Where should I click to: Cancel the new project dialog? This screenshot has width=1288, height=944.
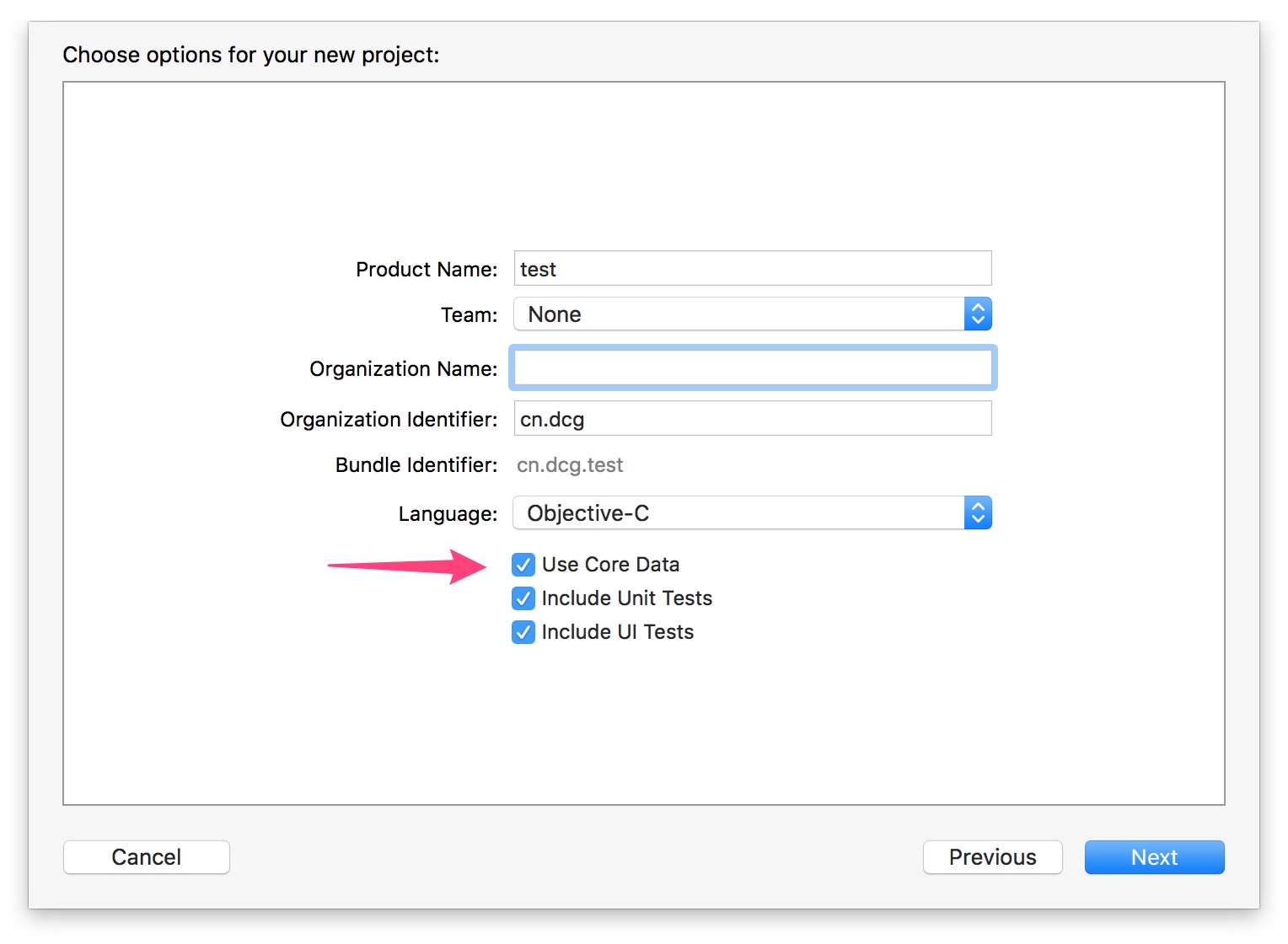(x=147, y=857)
